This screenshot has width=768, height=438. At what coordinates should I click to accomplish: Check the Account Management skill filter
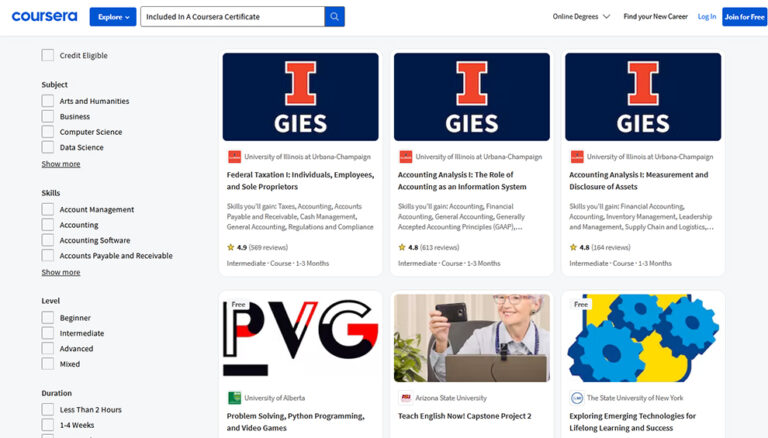click(x=48, y=209)
